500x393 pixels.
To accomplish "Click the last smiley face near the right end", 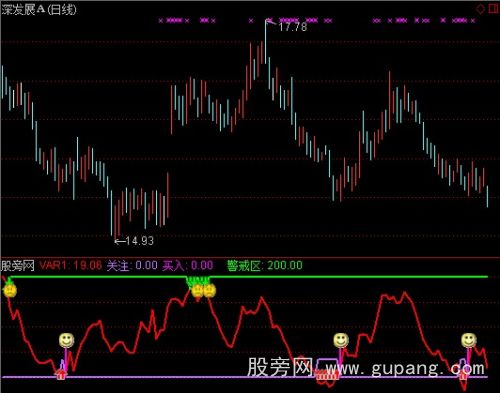I will (x=469, y=340).
